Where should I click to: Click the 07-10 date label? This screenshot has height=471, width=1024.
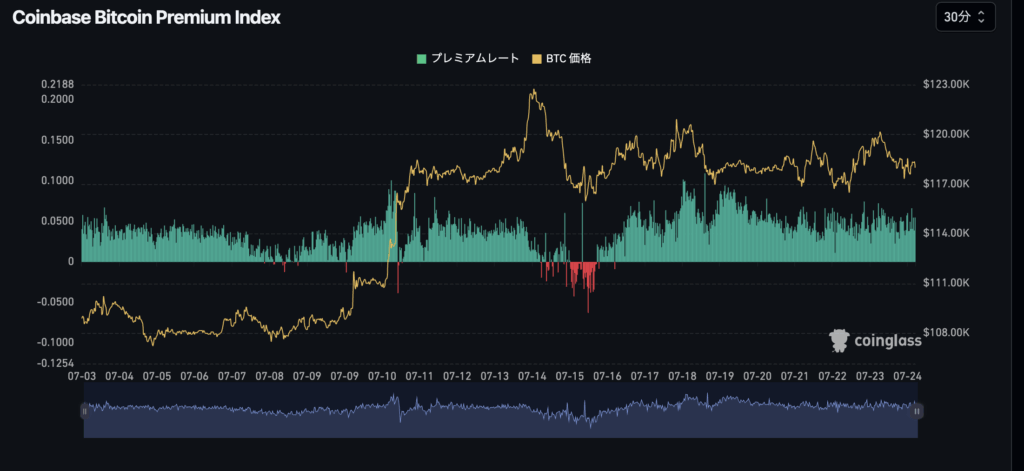pyautogui.click(x=382, y=376)
